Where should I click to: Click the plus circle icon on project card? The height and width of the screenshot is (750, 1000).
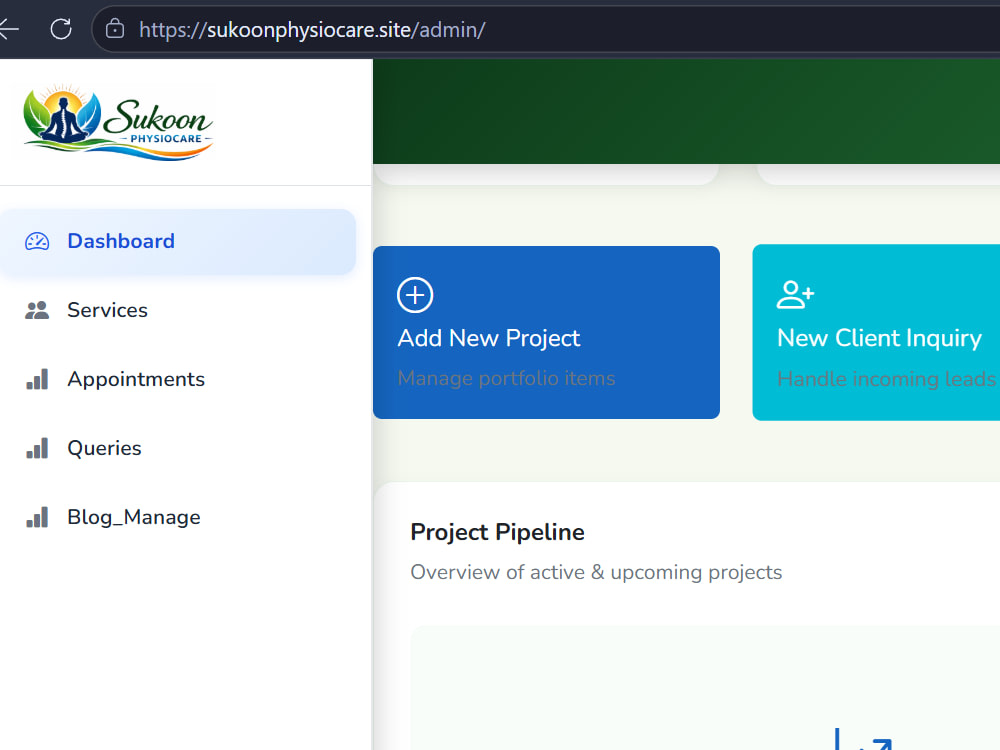click(415, 295)
